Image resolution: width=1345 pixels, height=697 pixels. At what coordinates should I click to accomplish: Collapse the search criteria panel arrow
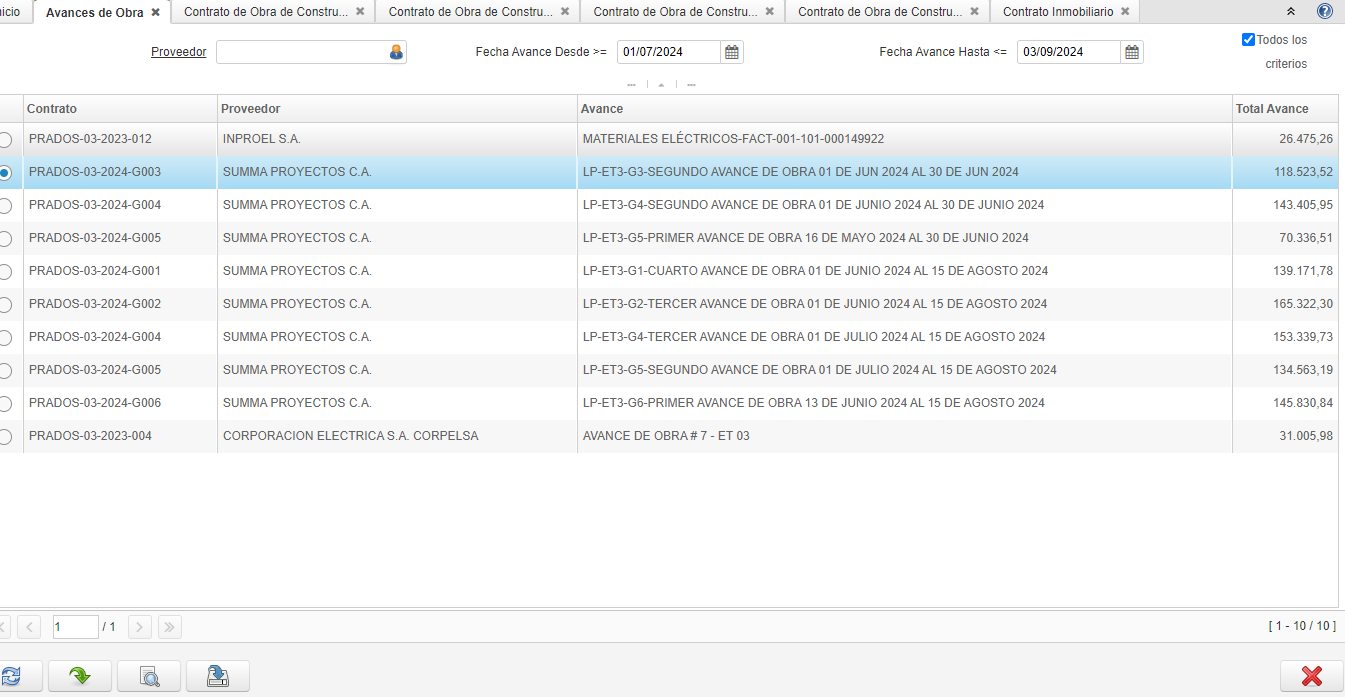[x=661, y=85]
